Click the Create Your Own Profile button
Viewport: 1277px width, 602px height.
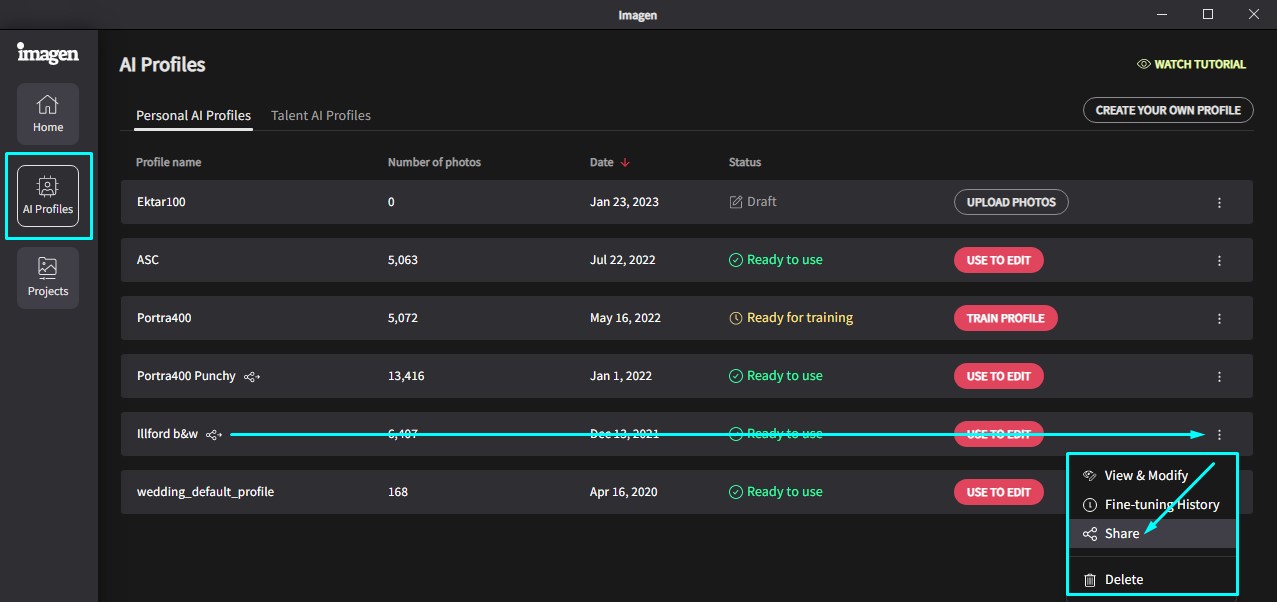[1168, 110]
